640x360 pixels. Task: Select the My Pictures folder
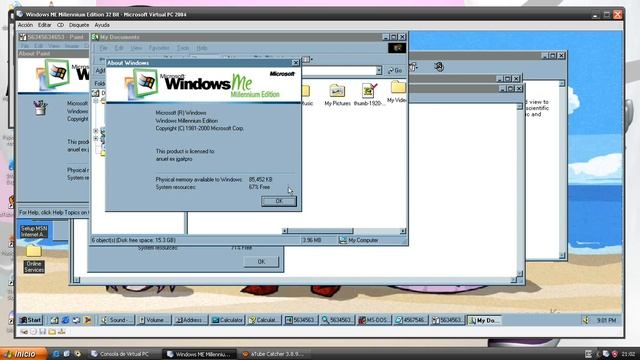(338, 95)
